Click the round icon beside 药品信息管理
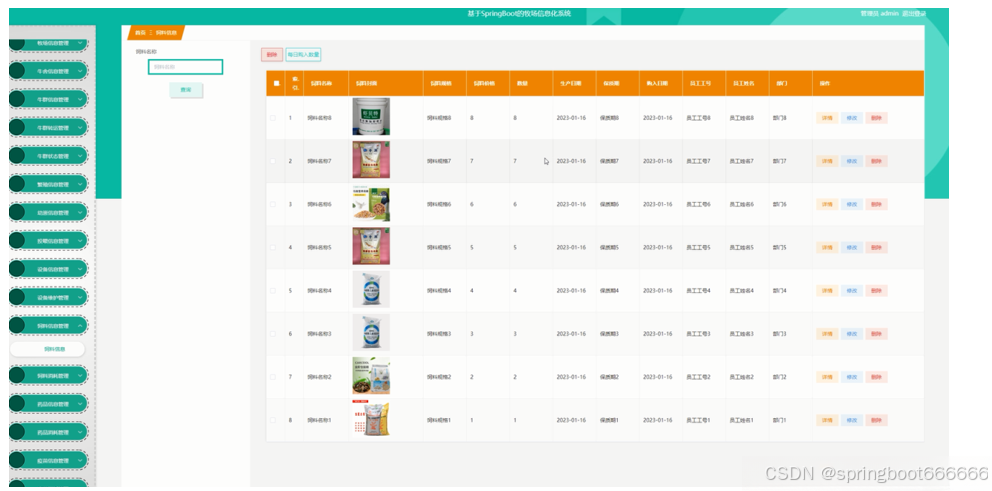Image resolution: width=992 pixels, height=491 pixels. (x=17, y=404)
